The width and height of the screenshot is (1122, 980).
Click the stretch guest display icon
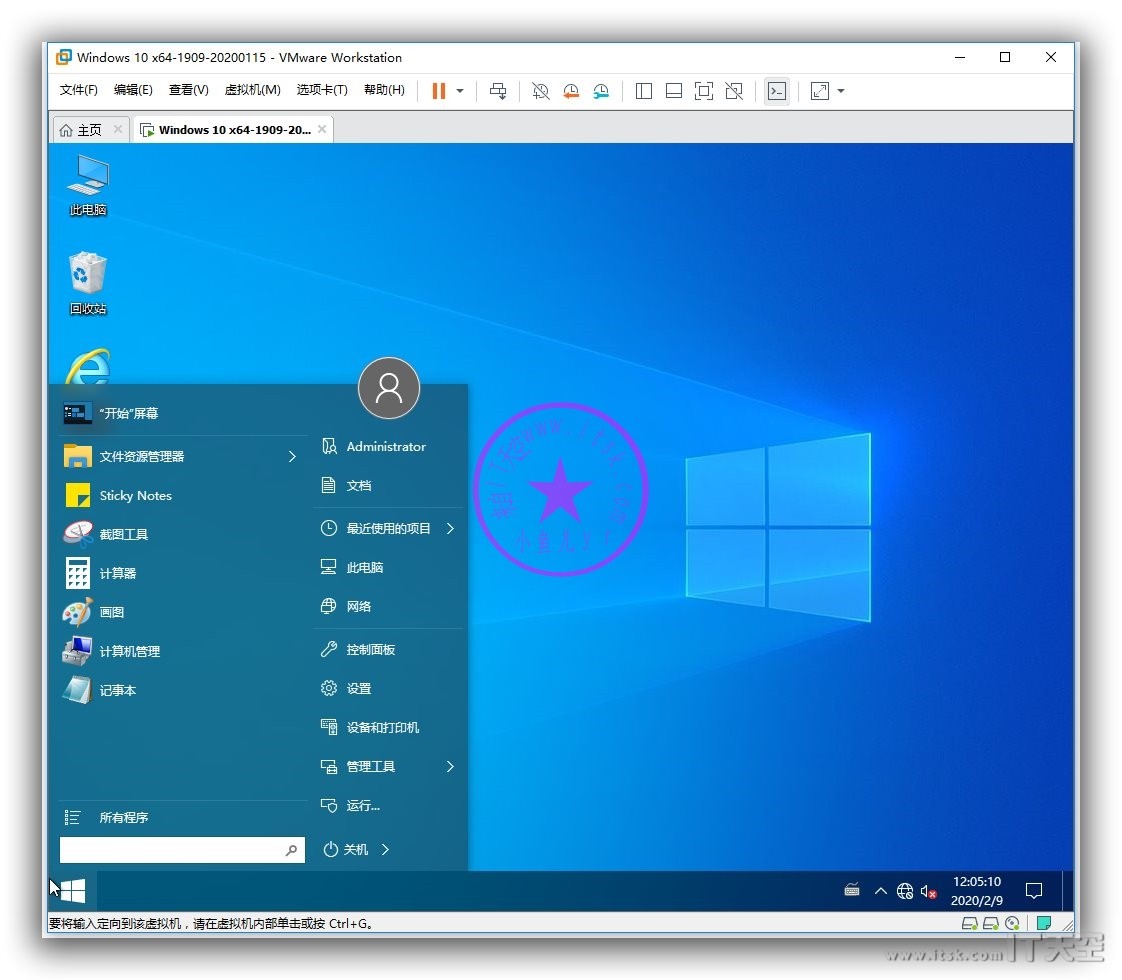(819, 91)
